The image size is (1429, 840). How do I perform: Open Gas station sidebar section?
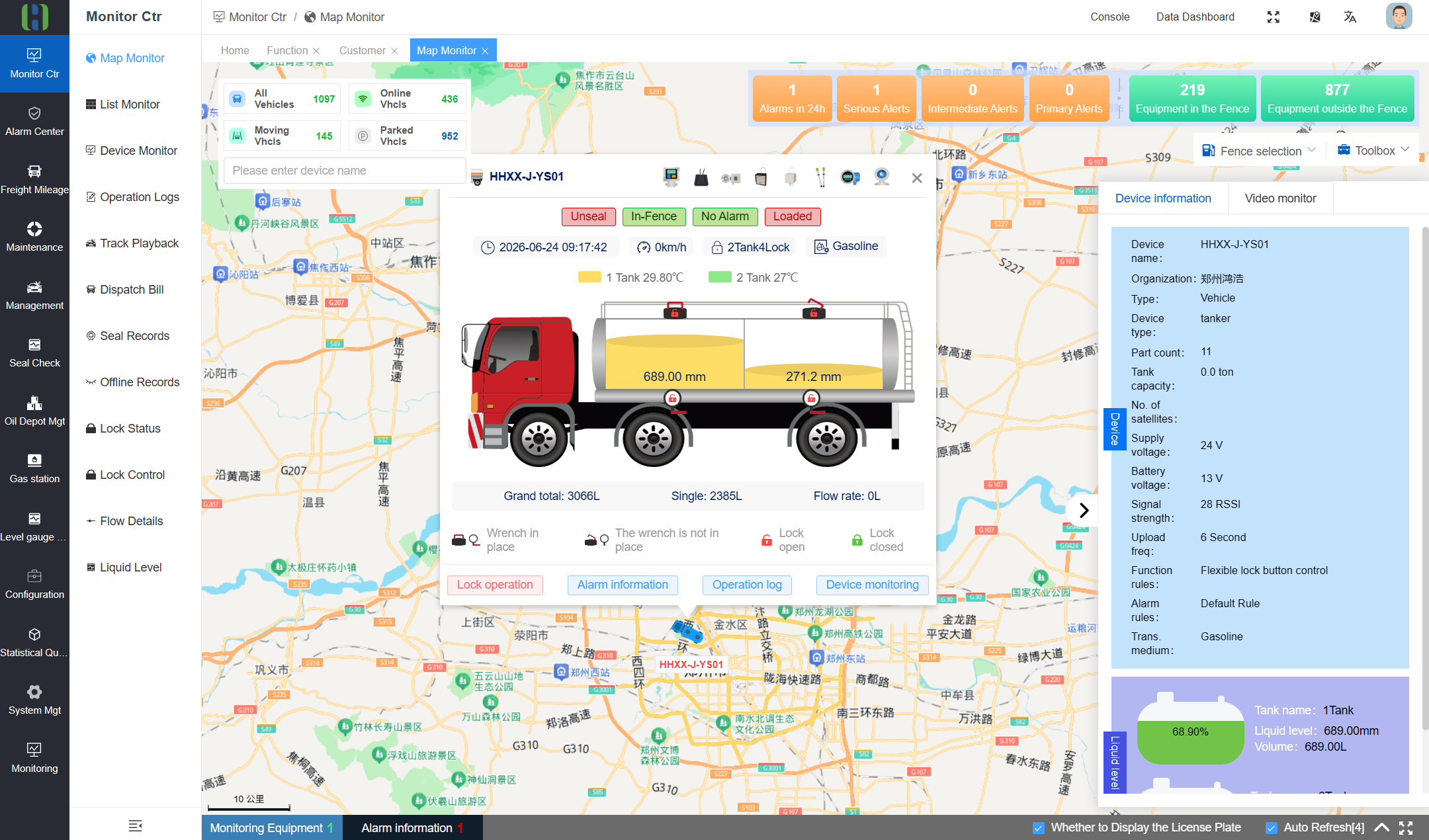[34, 468]
